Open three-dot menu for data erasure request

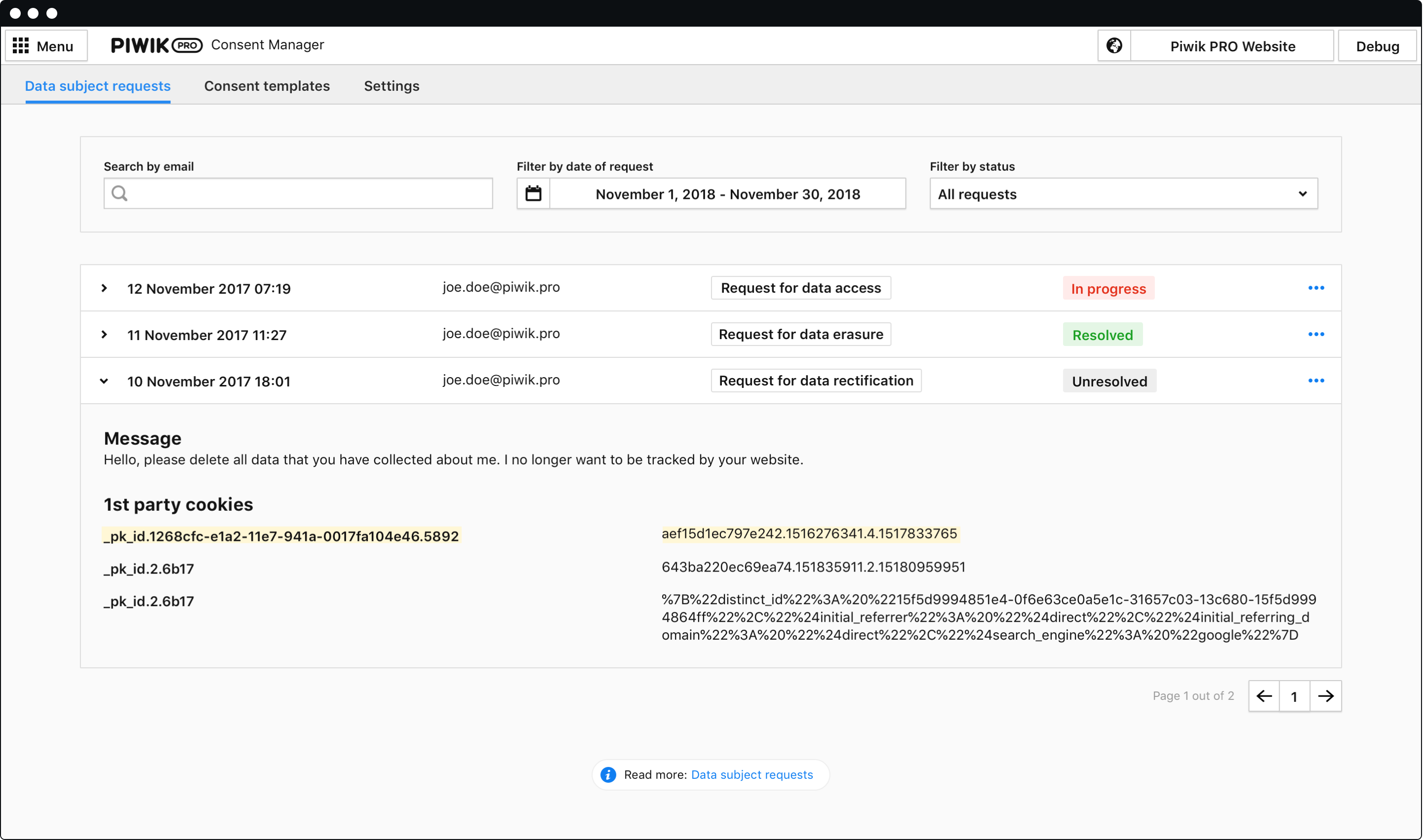pyautogui.click(x=1315, y=335)
